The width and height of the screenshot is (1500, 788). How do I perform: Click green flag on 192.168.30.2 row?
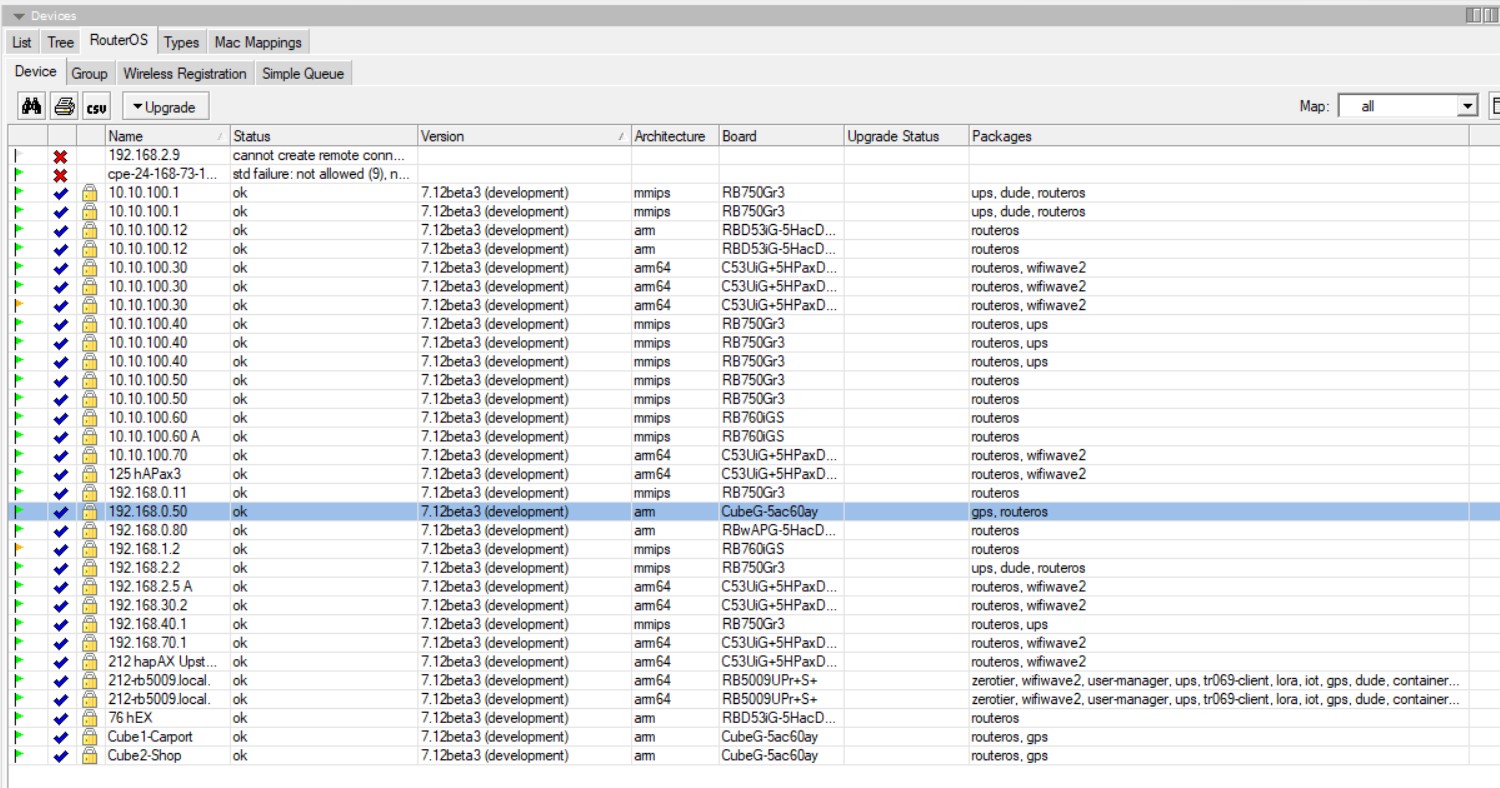[x=18, y=606]
